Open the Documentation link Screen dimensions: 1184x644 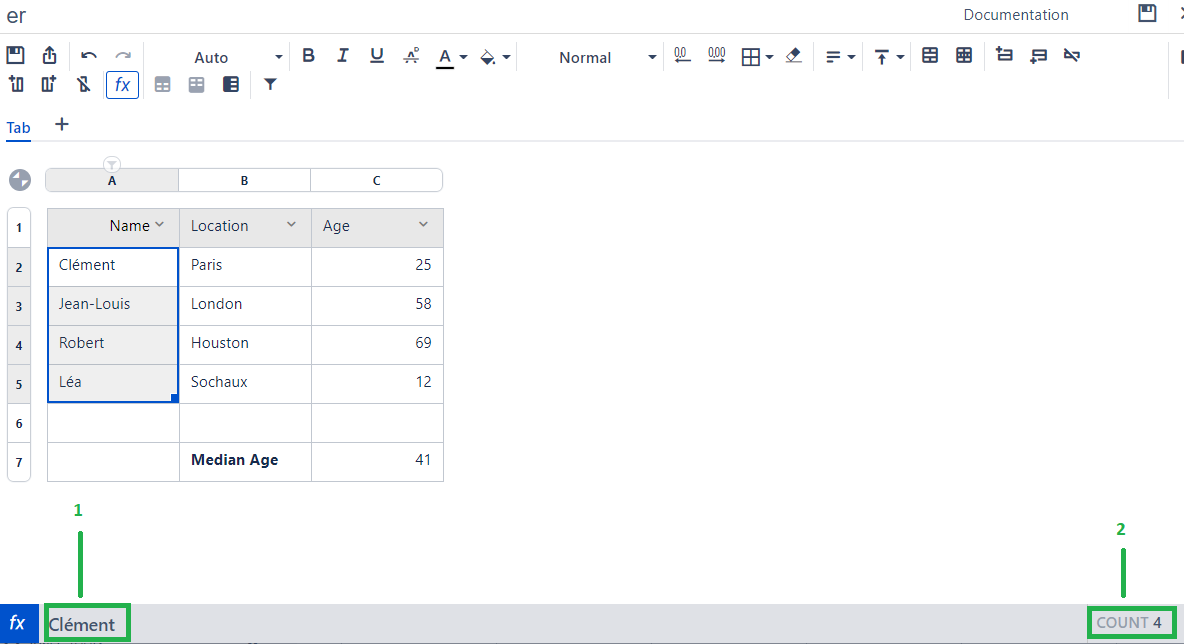coord(1015,15)
